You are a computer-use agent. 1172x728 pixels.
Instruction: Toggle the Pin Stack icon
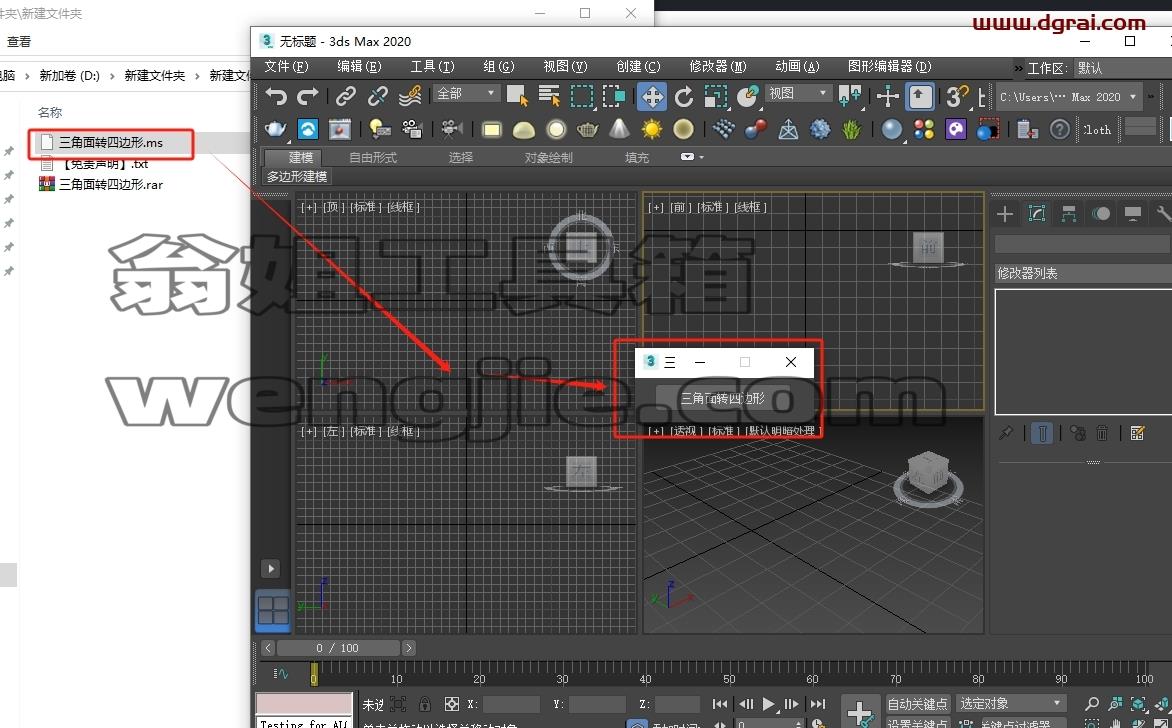1006,433
